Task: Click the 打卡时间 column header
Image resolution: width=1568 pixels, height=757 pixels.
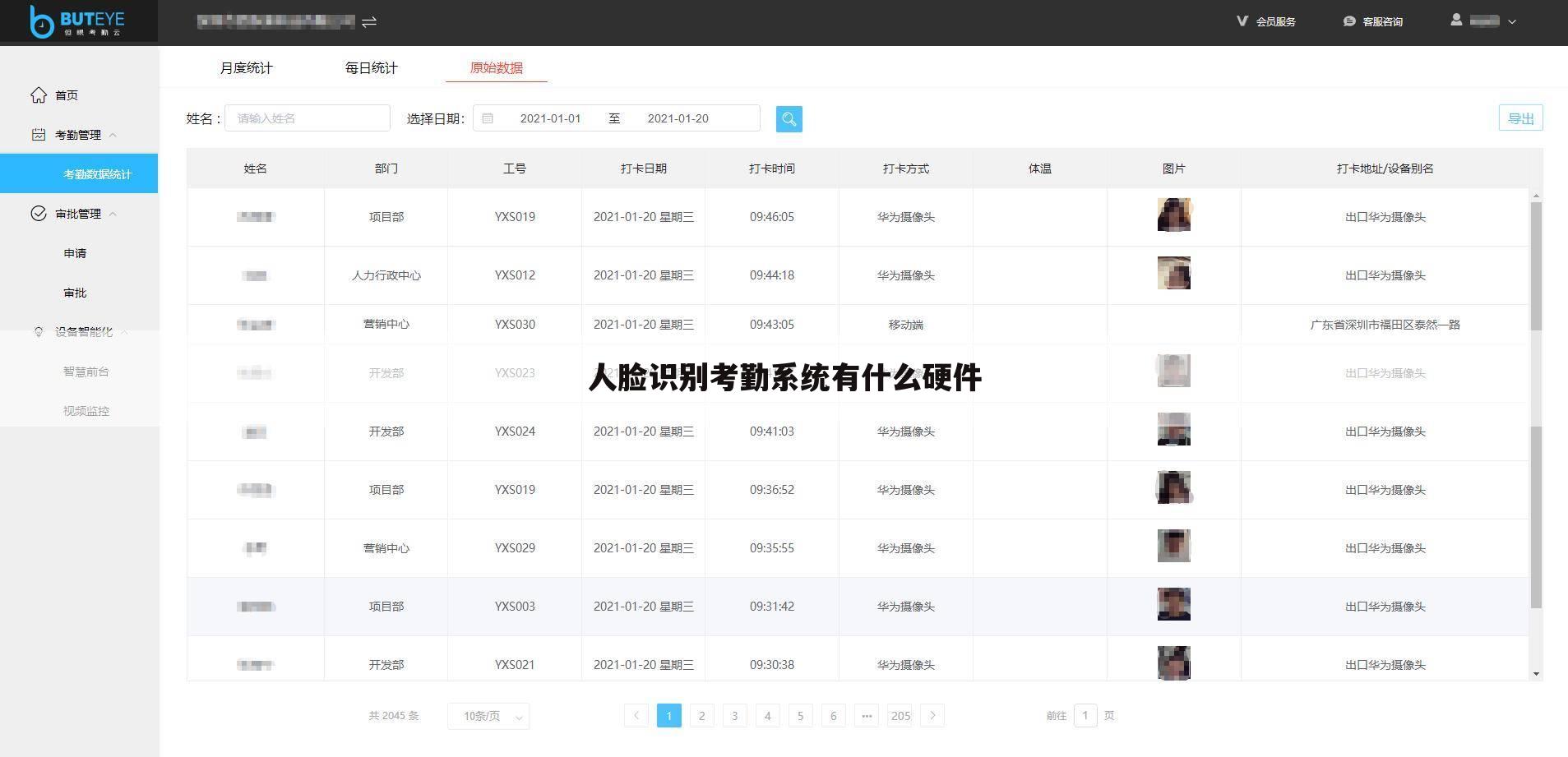Action: point(771,168)
